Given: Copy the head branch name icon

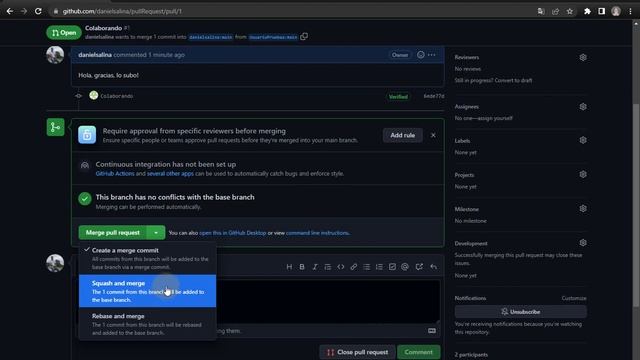Looking at the screenshot, I should pyautogui.click(x=304, y=36).
